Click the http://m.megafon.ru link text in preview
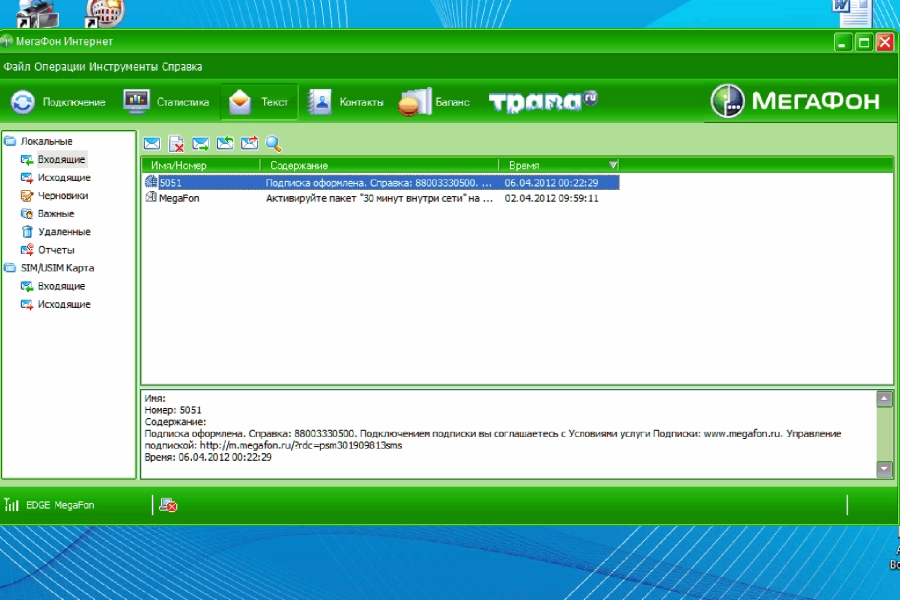Screen dimensions: 900x600 (x=301, y=446)
